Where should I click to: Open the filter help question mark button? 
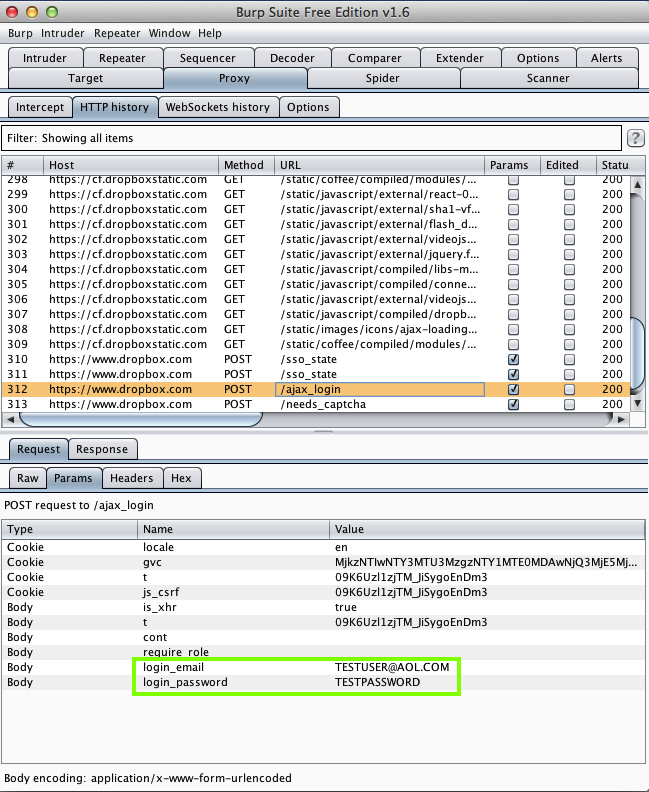(635, 138)
